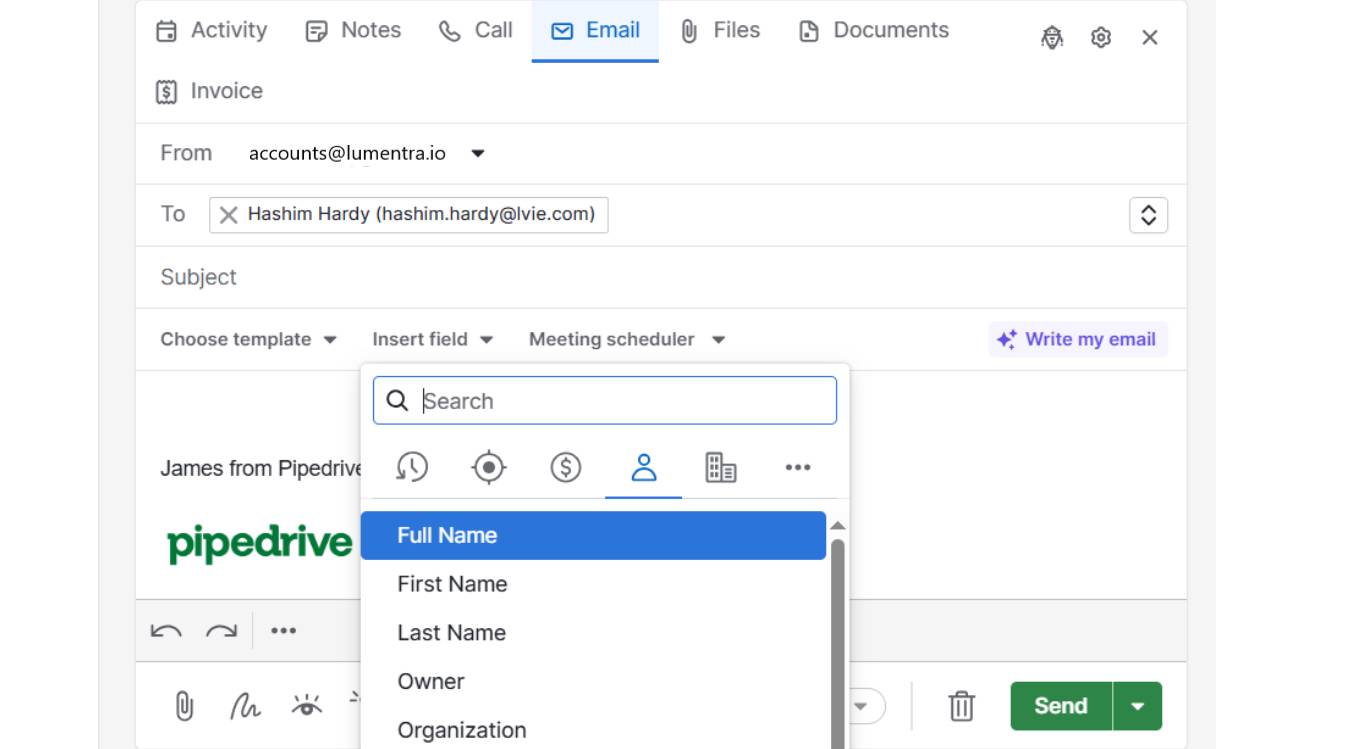Remove recipient Hashim Hardy with the X

pos(228,214)
